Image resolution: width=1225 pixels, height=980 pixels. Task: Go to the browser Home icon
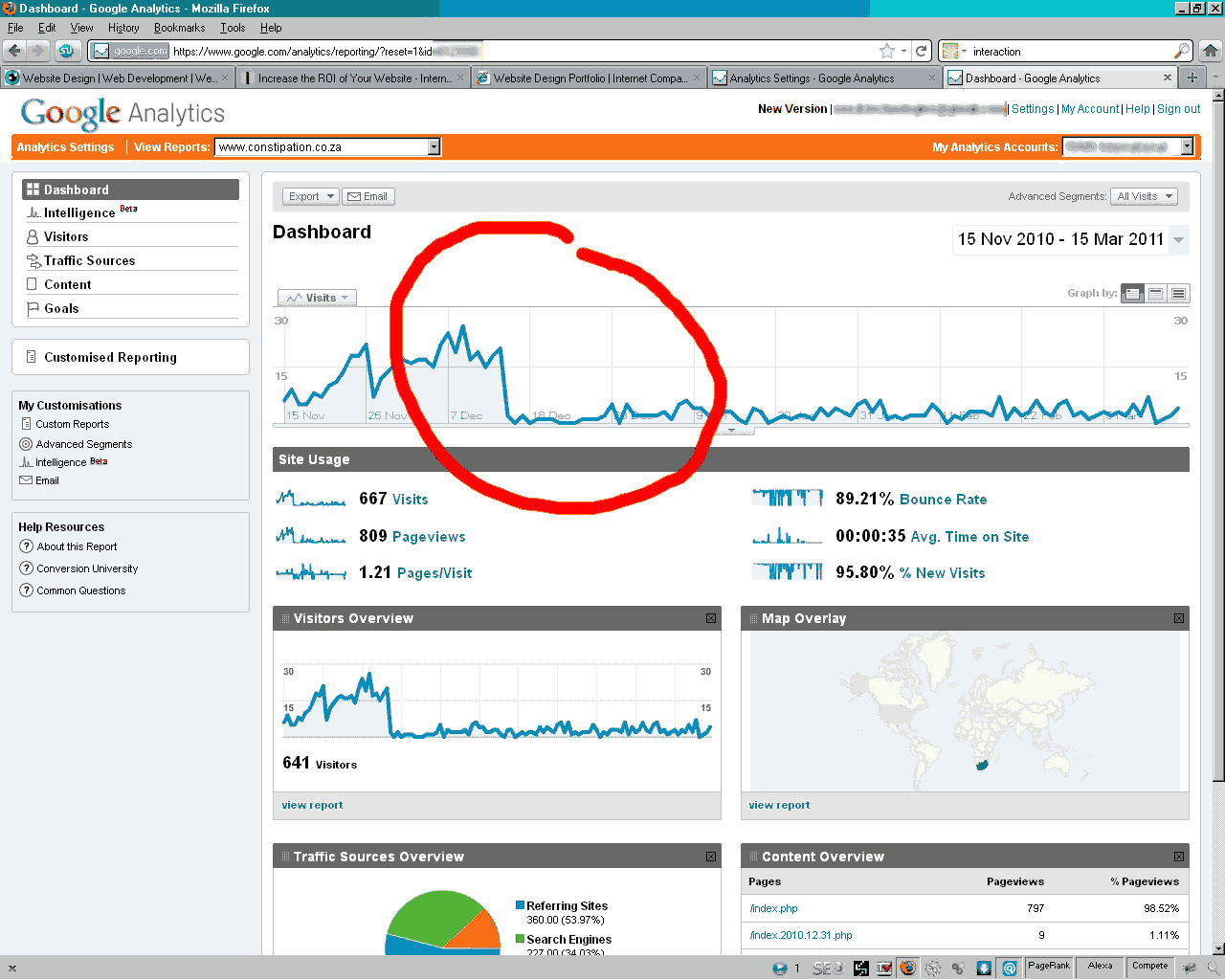click(x=1211, y=51)
